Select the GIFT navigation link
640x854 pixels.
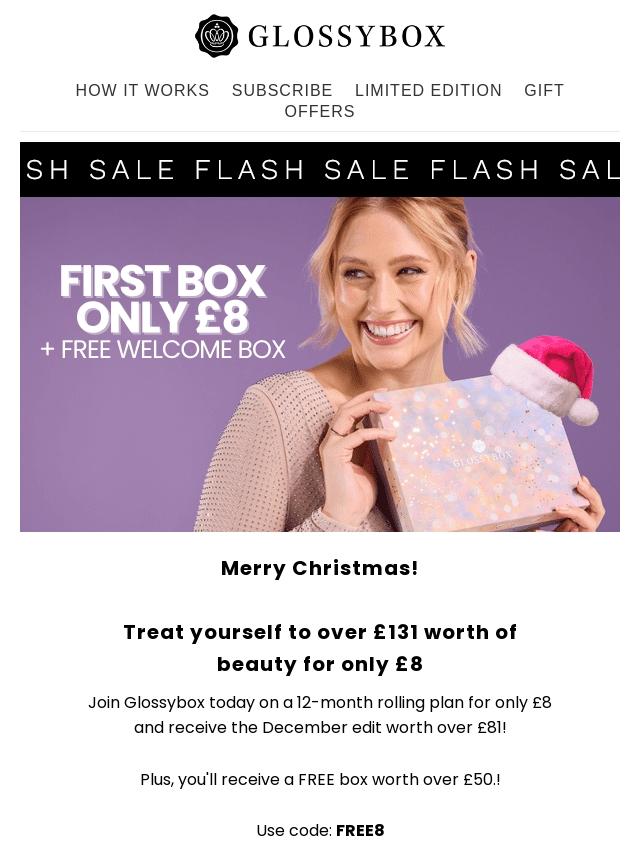click(544, 90)
